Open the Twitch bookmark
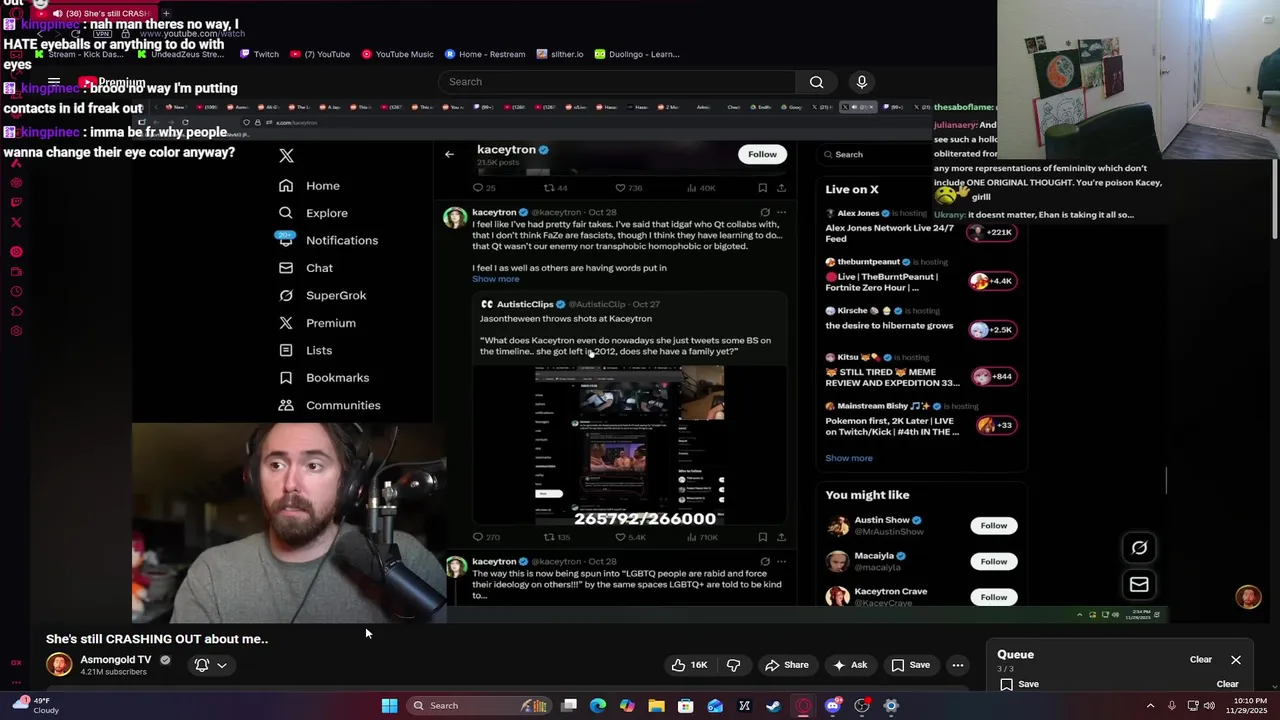The width and height of the screenshot is (1280, 720). coord(260,54)
